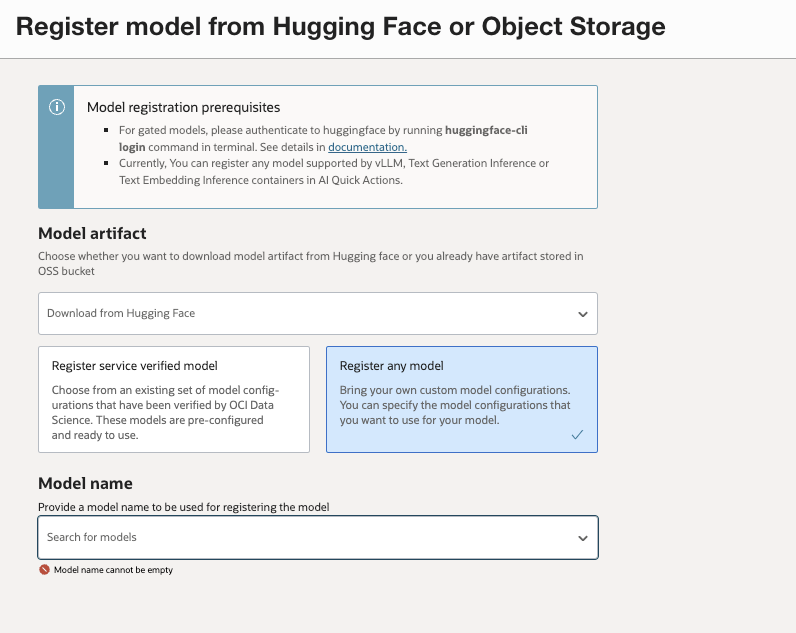Click the Model artifact section heading
This screenshot has width=796, height=633.
[x=92, y=234]
